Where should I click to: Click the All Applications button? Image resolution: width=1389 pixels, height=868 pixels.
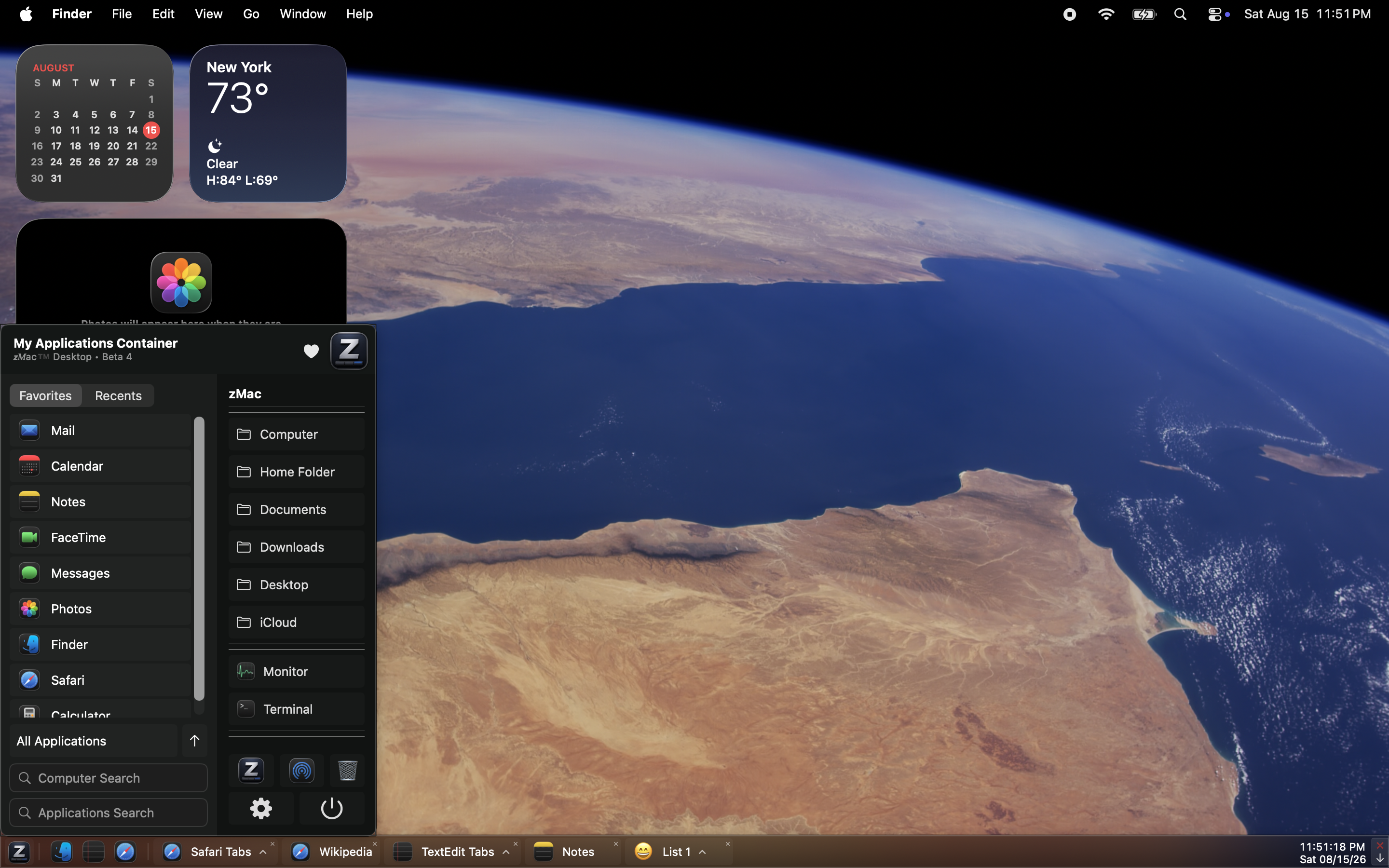[x=94, y=741]
